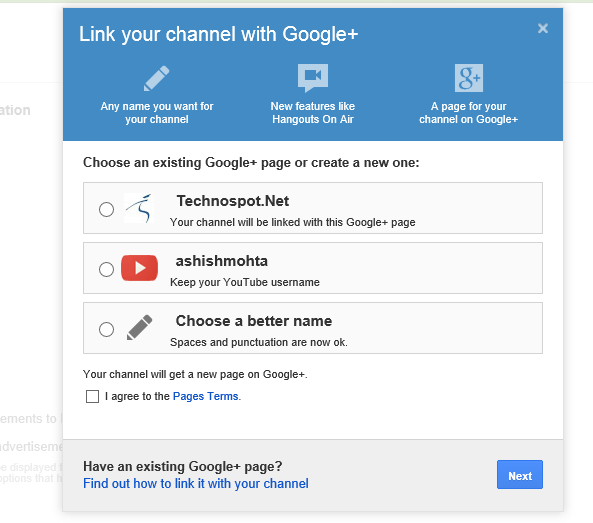This screenshot has width=593, height=523.
Task: Click the blue Next button
Action: click(520, 475)
